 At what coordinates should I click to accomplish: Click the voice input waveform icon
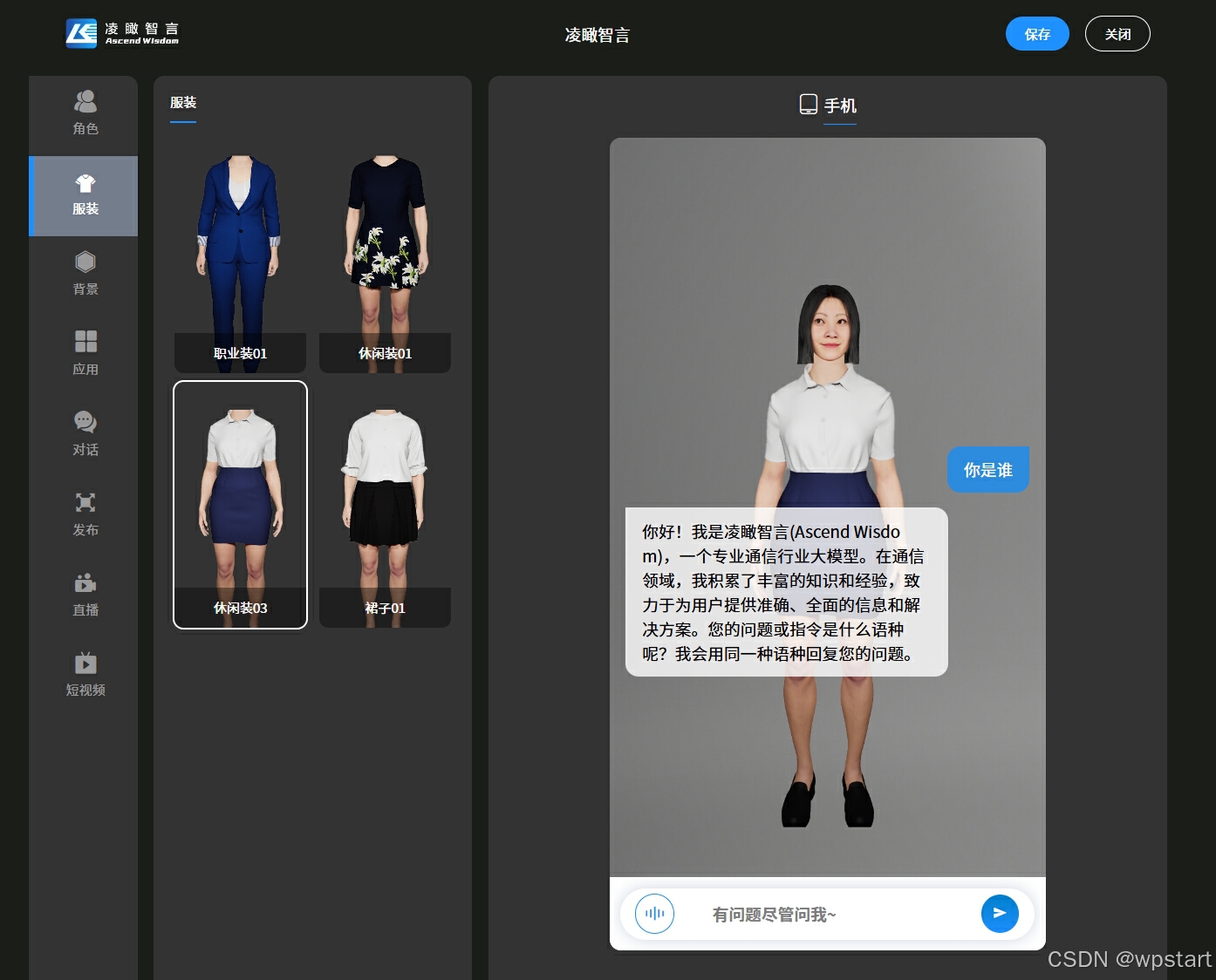pos(654,914)
